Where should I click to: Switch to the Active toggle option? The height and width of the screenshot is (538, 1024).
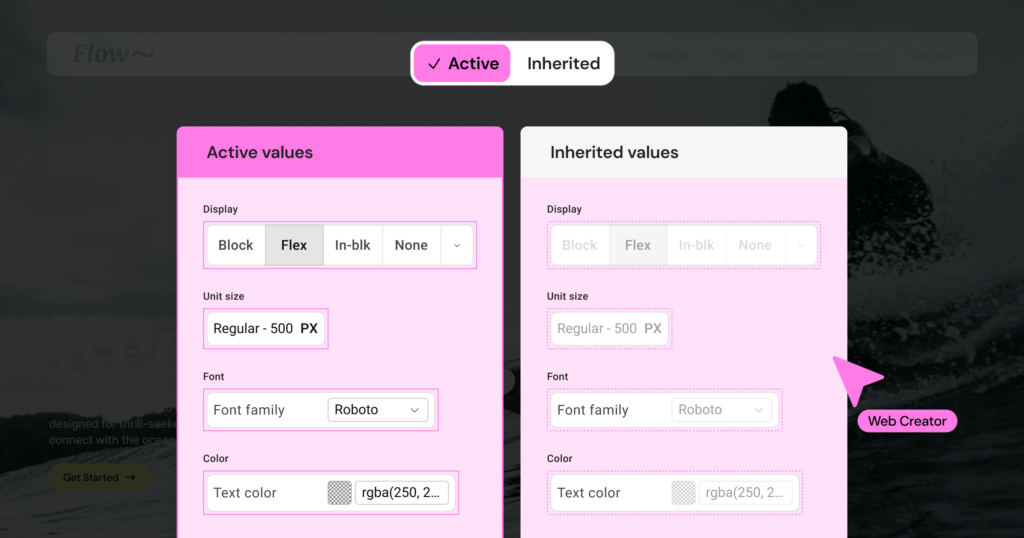tap(463, 64)
